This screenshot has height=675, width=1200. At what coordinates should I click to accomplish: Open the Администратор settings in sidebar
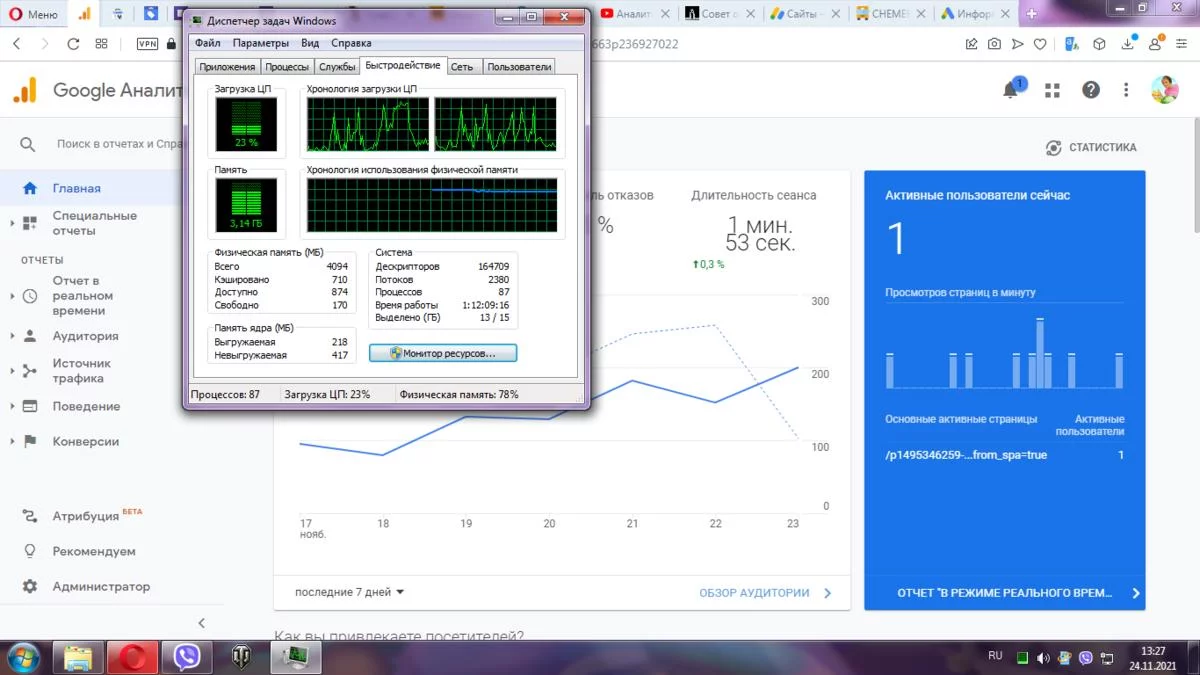[101, 587]
